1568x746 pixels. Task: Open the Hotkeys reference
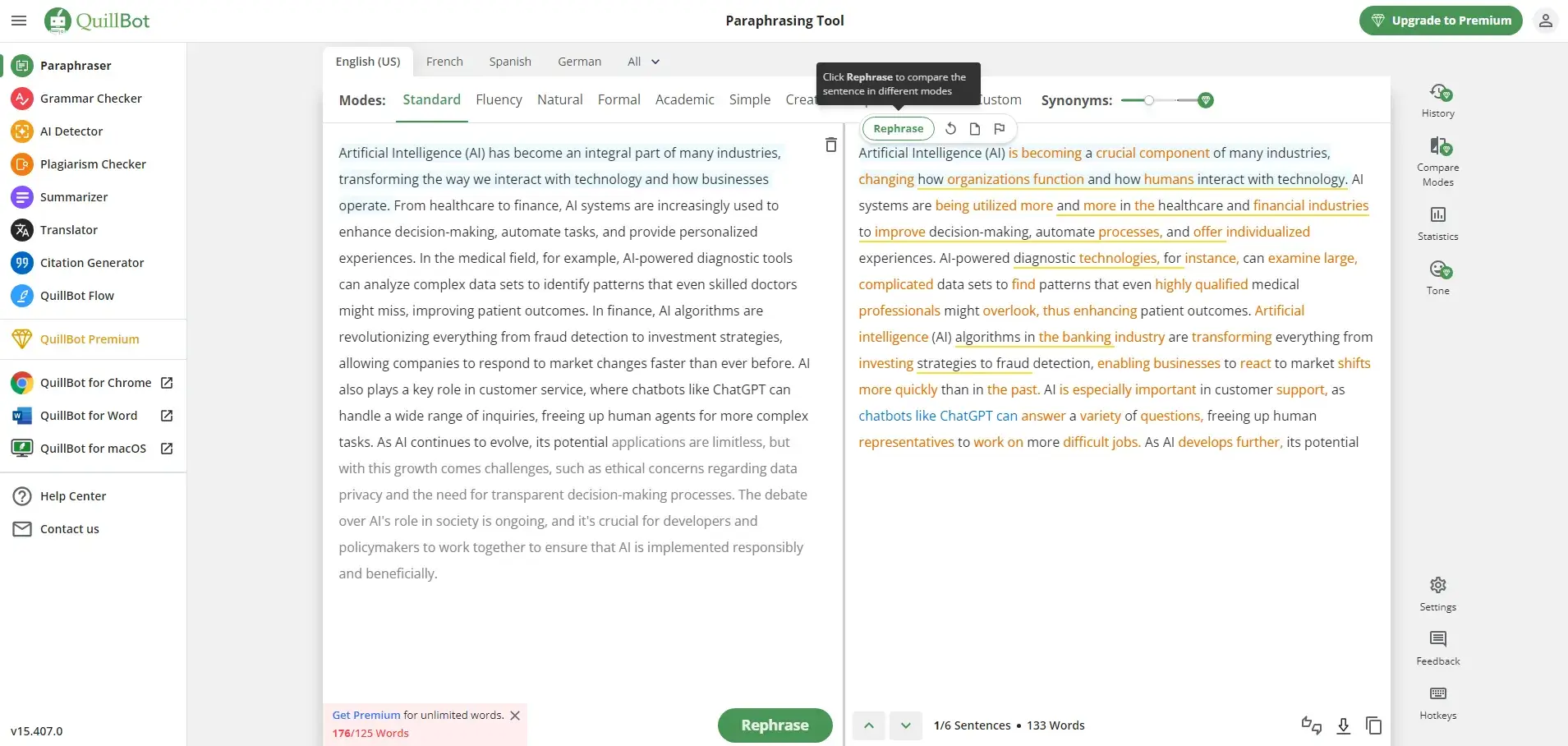(x=1437, y=702)
